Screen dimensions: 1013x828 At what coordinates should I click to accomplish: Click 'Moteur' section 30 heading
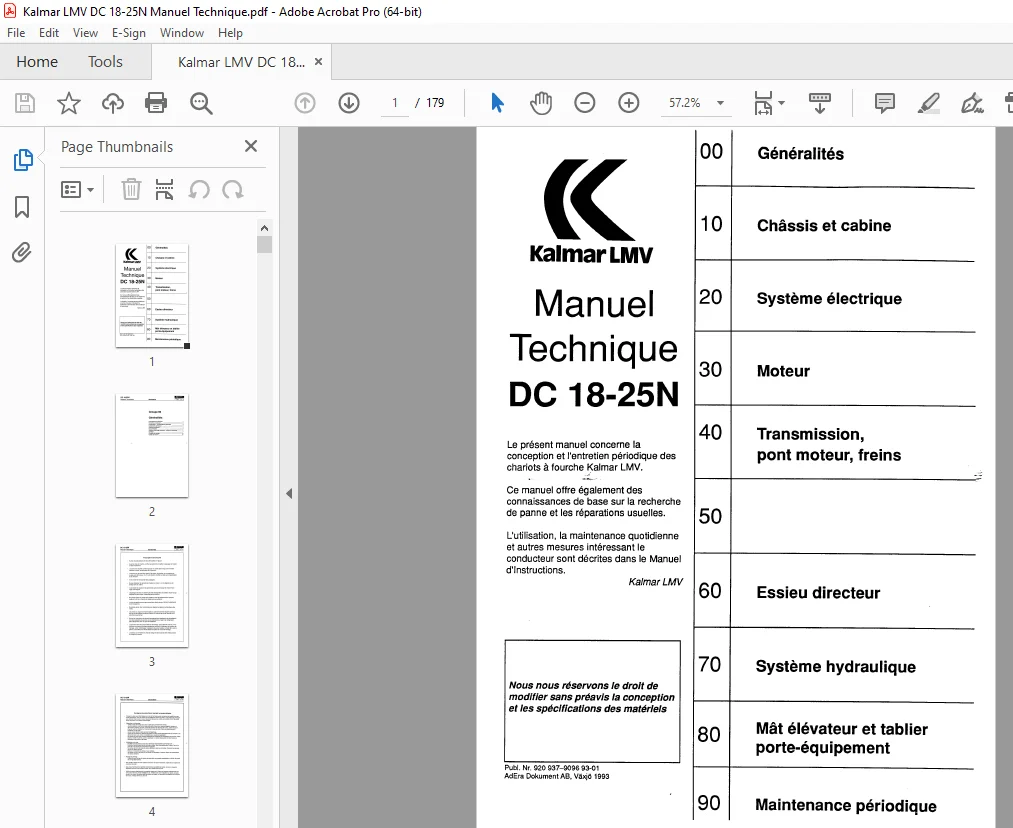[x=783, y=371]
